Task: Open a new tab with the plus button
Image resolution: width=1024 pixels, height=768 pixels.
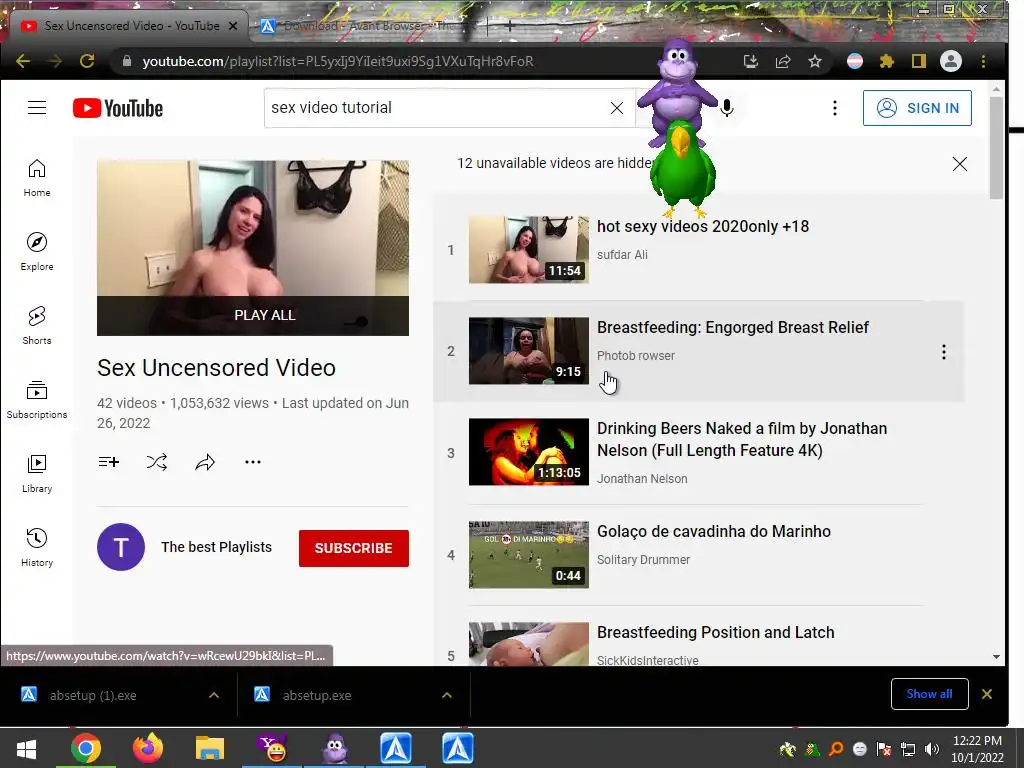Action: 509,26
